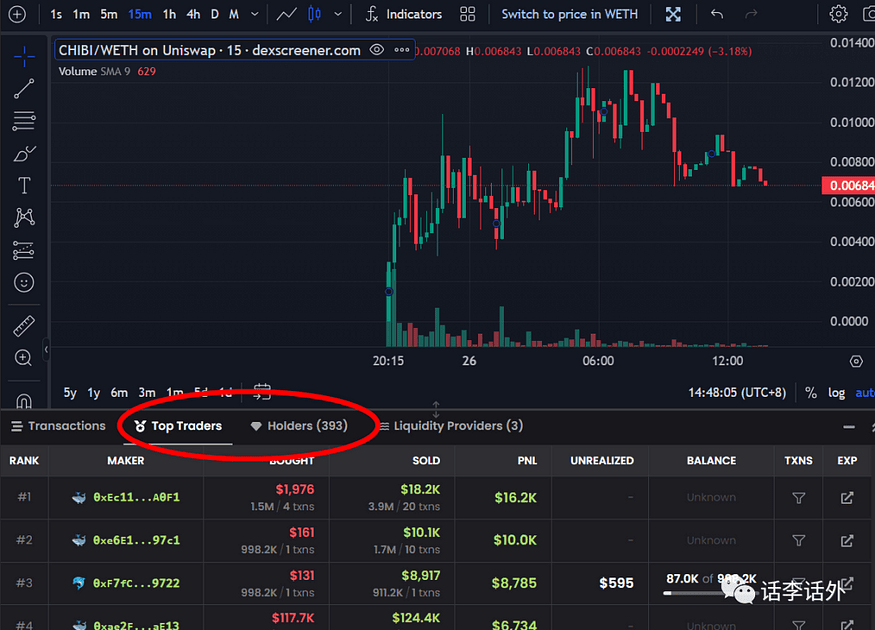Viewport: 875px width, 630px height.
Task: Activate the zoom in tool
Action: [x=23, y=358]
